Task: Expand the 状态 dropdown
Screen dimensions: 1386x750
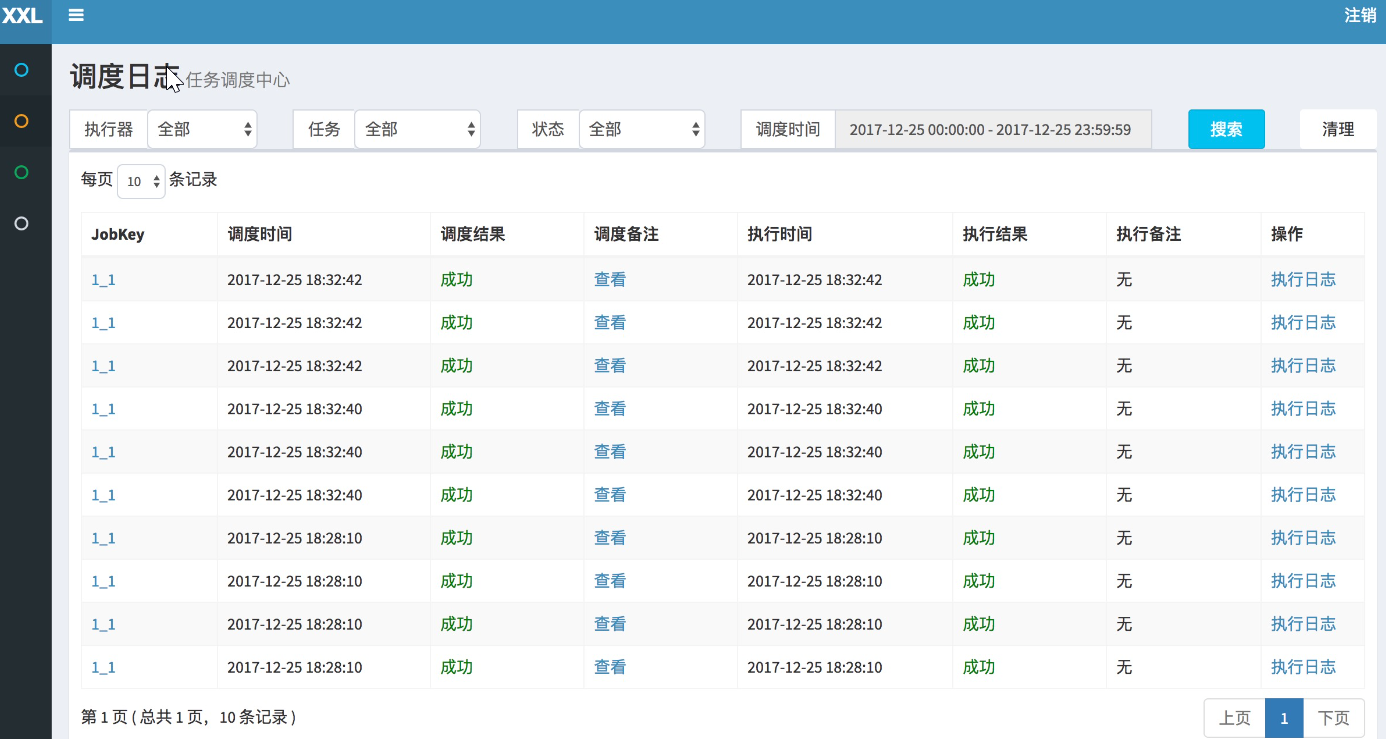Action: coord(642,129)
